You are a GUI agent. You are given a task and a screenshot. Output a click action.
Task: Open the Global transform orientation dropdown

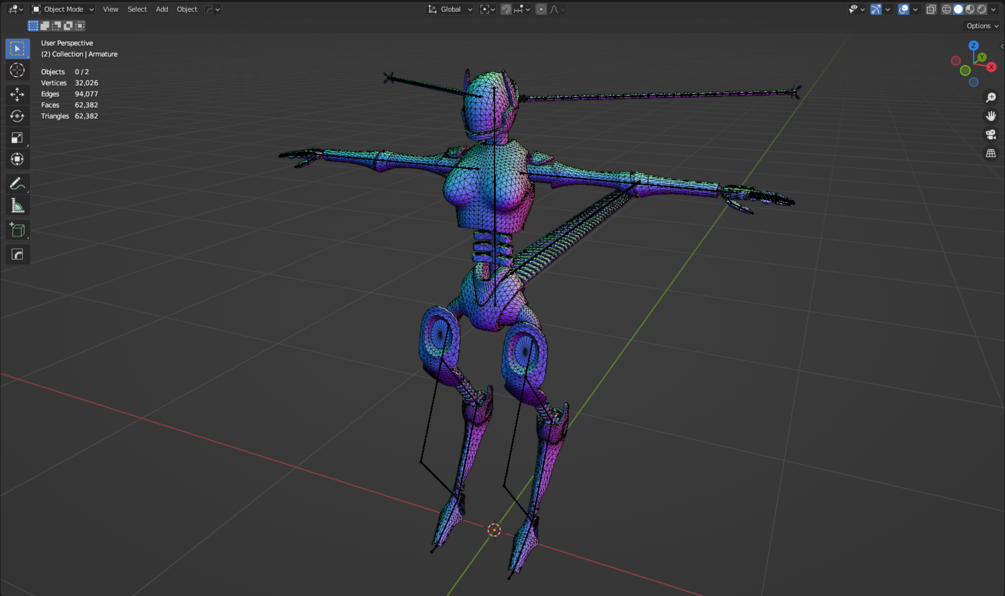pyautogui.click(x=449, y=9)
